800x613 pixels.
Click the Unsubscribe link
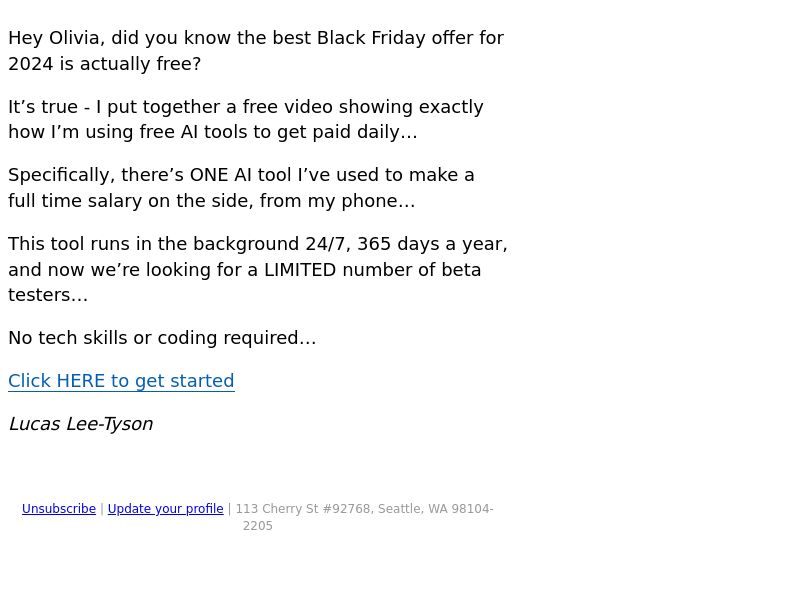point(59,509)
